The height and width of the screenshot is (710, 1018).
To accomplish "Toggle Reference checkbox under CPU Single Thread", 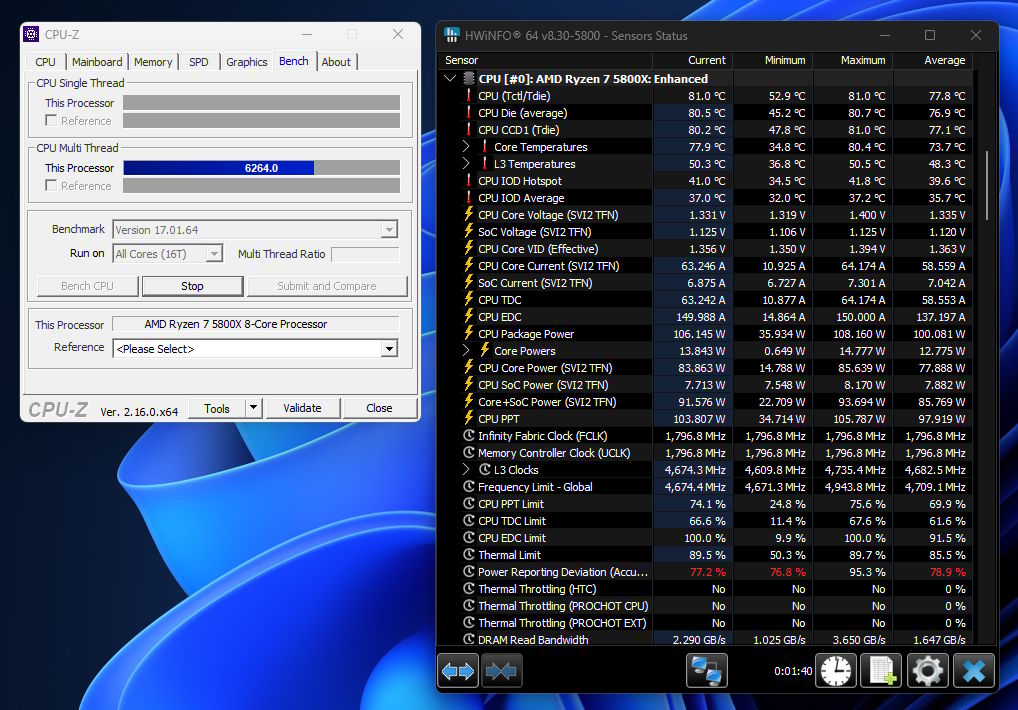I will [51, 121].
